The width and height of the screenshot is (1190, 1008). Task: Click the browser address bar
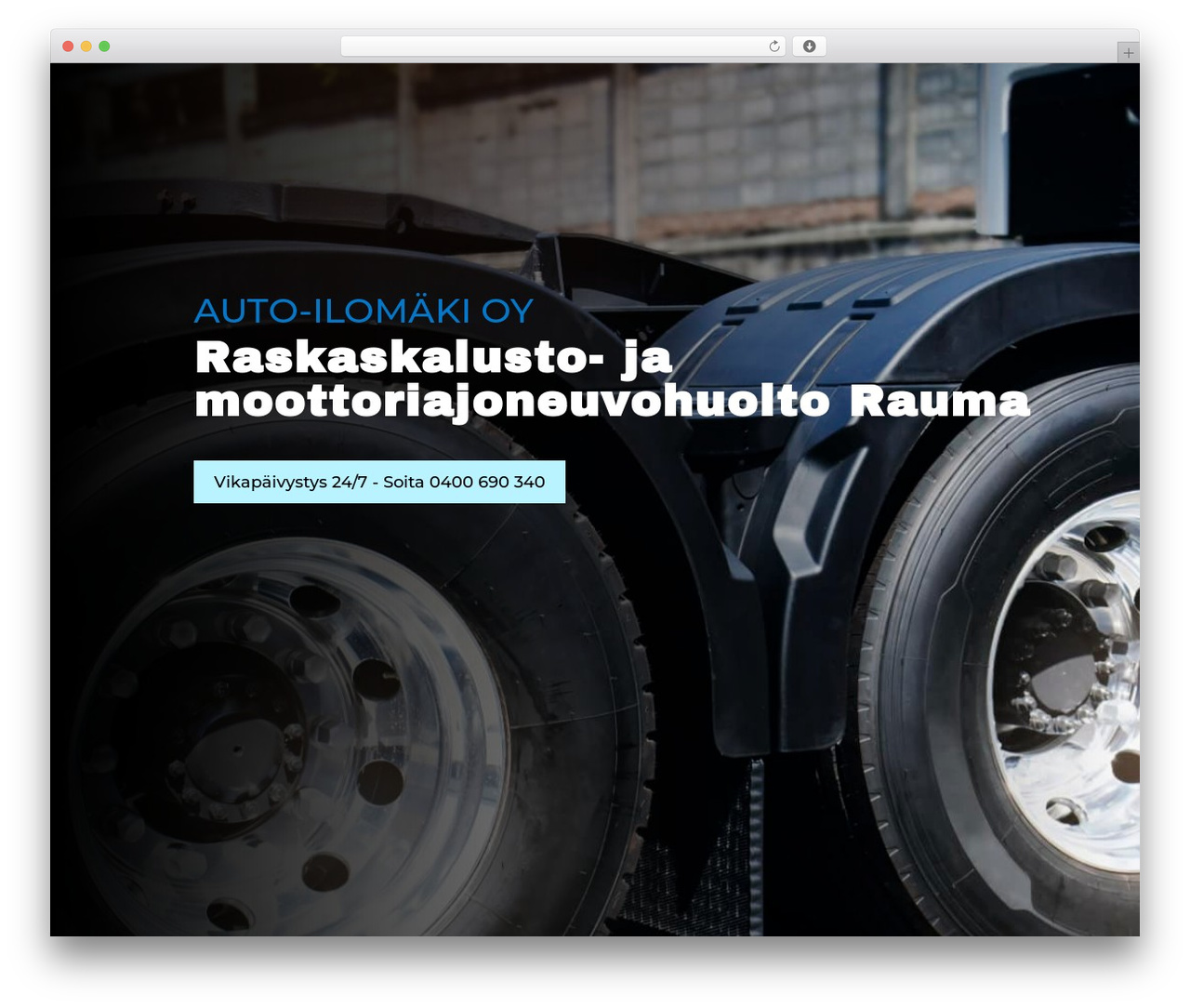(x=562, y=46)
